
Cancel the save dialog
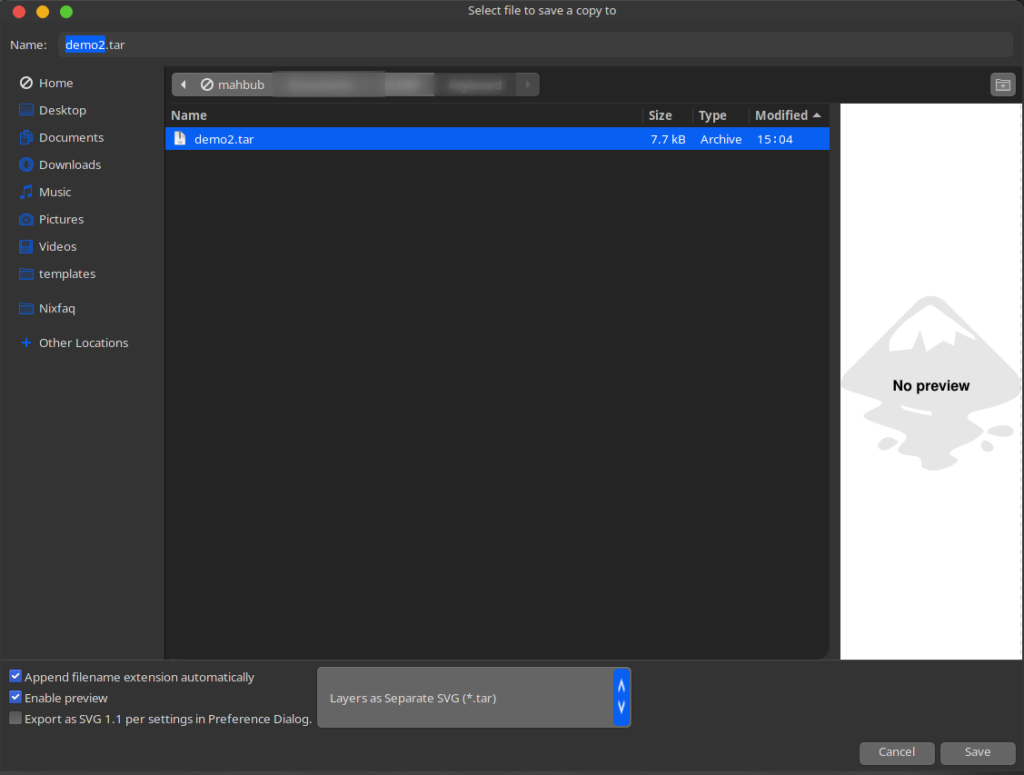coord(896,752)
